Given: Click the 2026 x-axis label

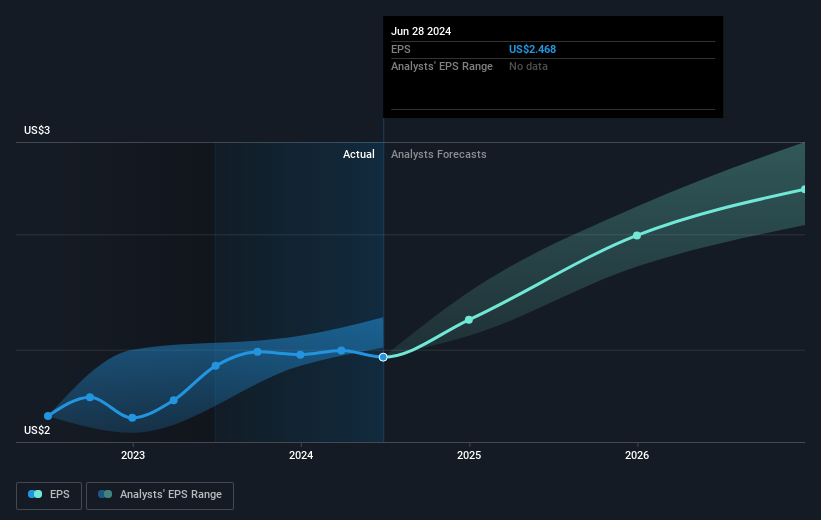Looking at the screenshot, I should (637, 455).
